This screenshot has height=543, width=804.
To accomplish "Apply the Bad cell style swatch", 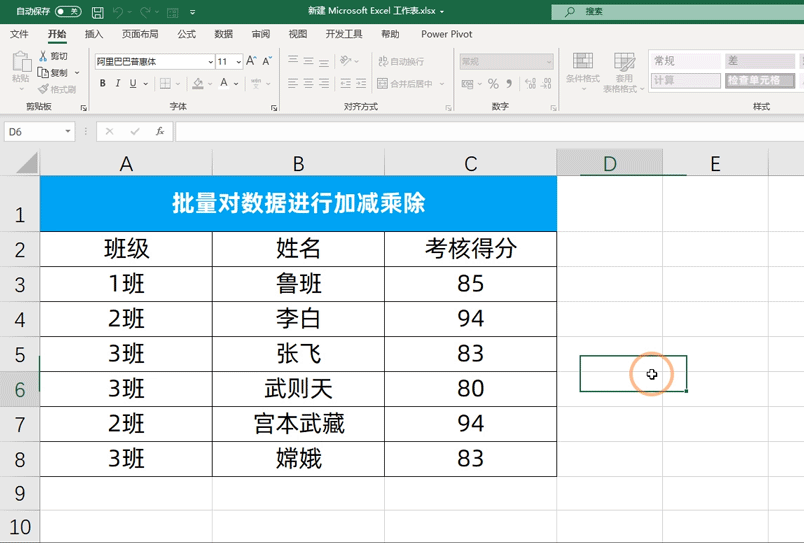I will (x=760, y=61).
